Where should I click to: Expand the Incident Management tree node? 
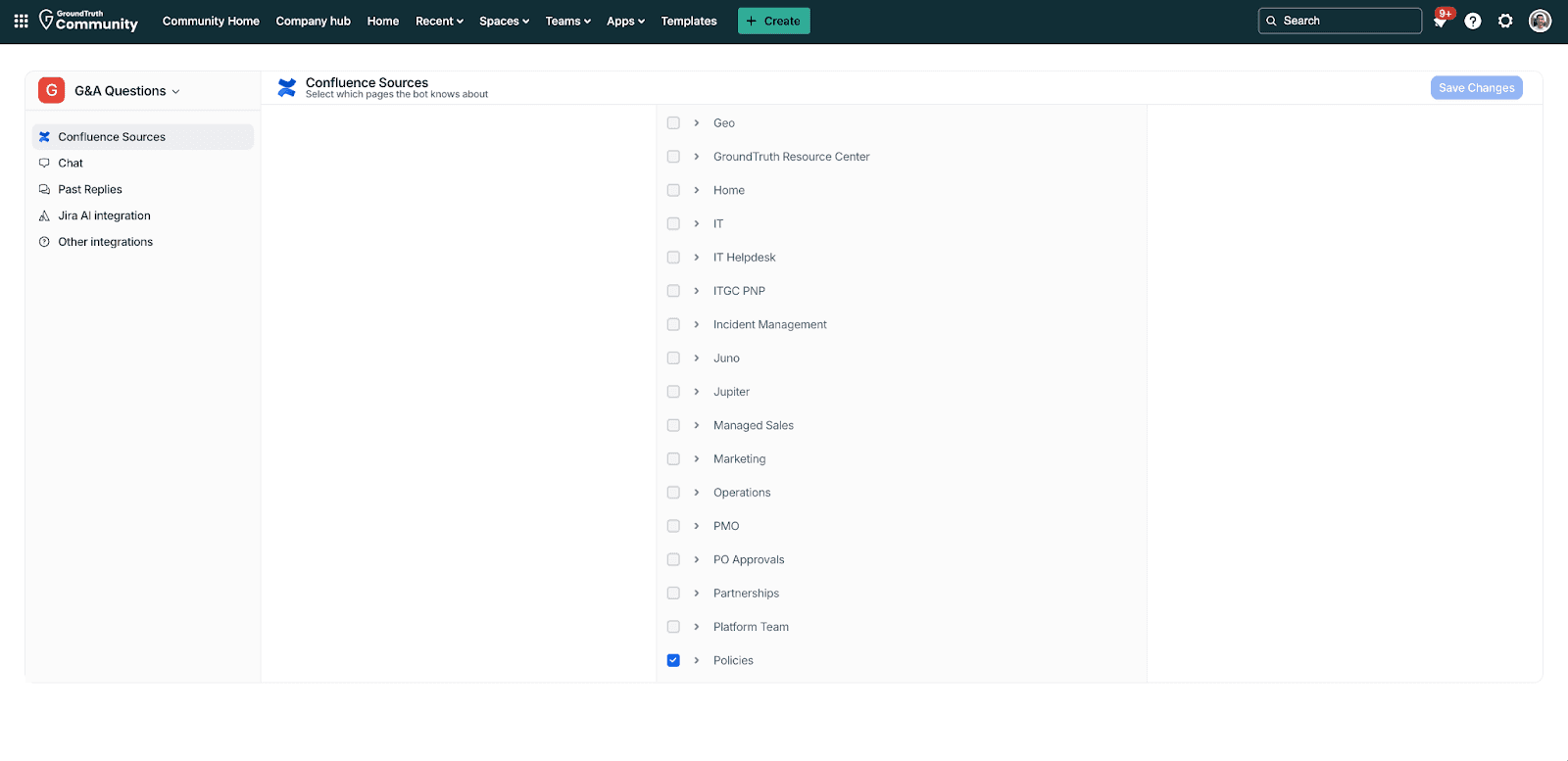pos(697,325)
